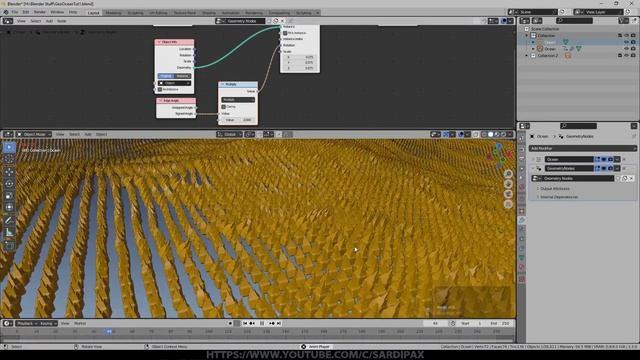Select the Select Box tool in viewport toolbar
The image size is (640, 360).
coord(9,147)
